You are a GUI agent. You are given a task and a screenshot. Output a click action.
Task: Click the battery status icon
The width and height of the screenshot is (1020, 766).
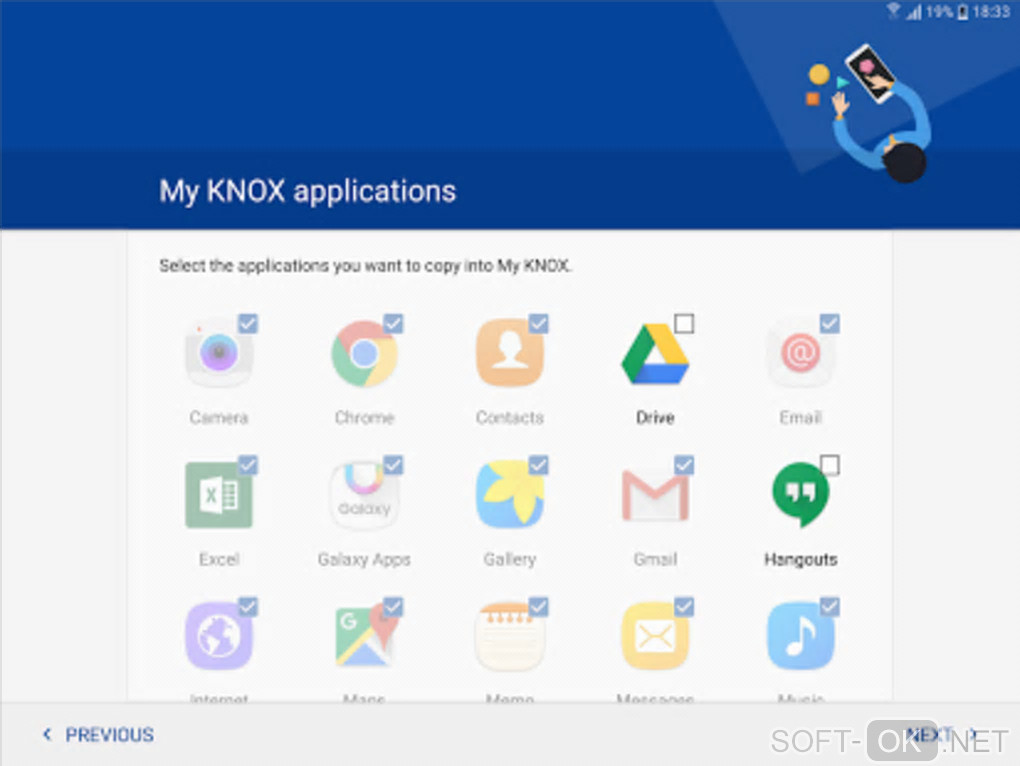pos(963,12)
